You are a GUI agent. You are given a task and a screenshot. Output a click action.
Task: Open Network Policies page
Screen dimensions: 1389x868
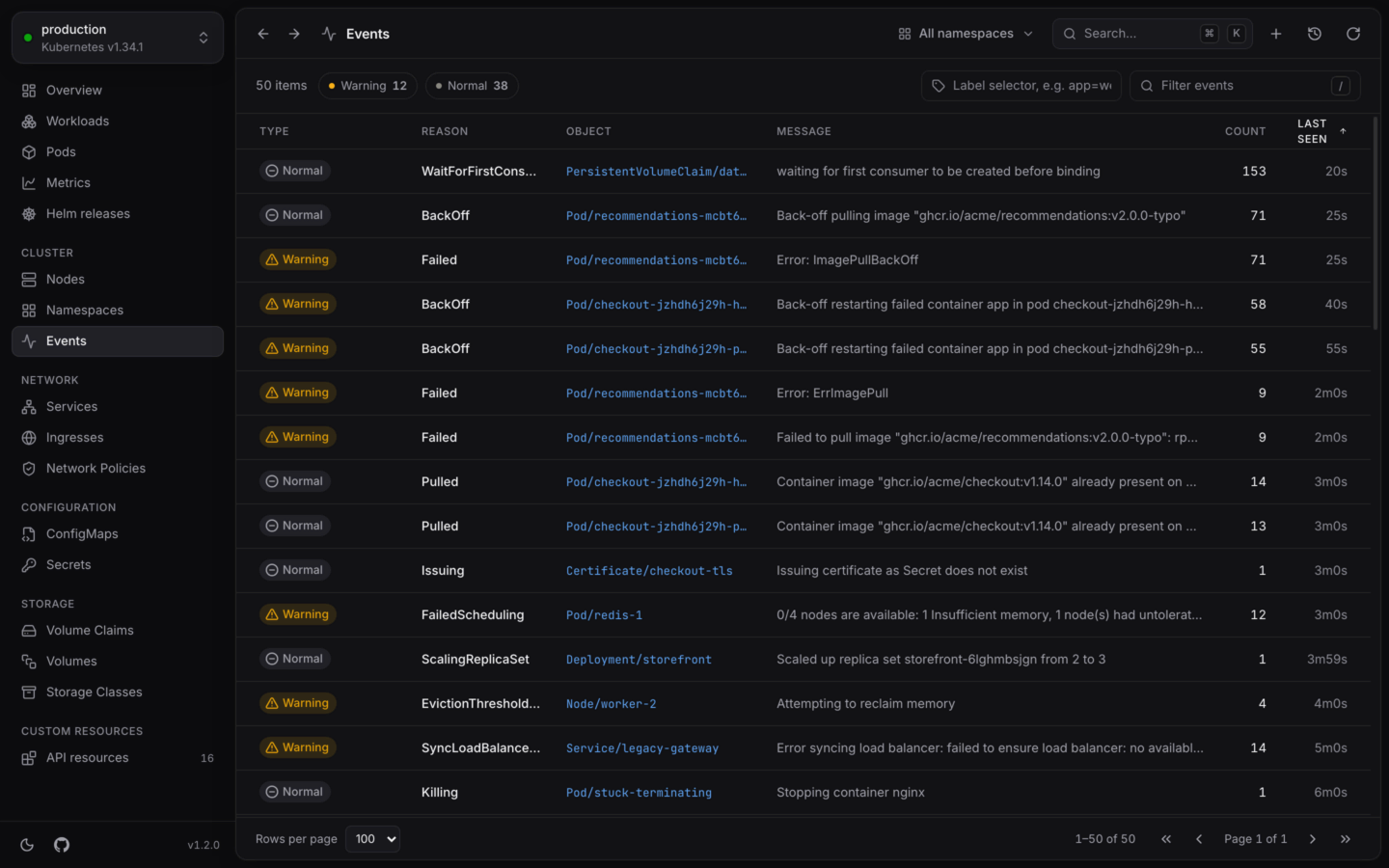click(118, 469)
